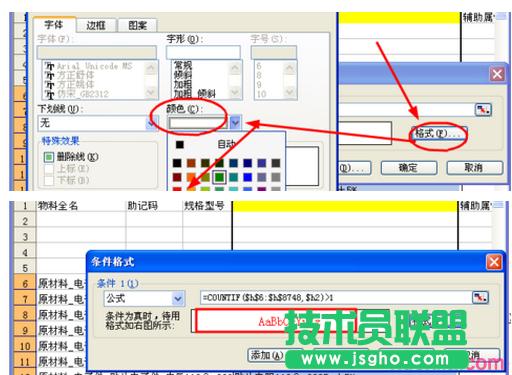The height and width of the screenshot is (375, 512).
Task: Pick the light gray swatch in second row
Action: click(x=276, y=177)
